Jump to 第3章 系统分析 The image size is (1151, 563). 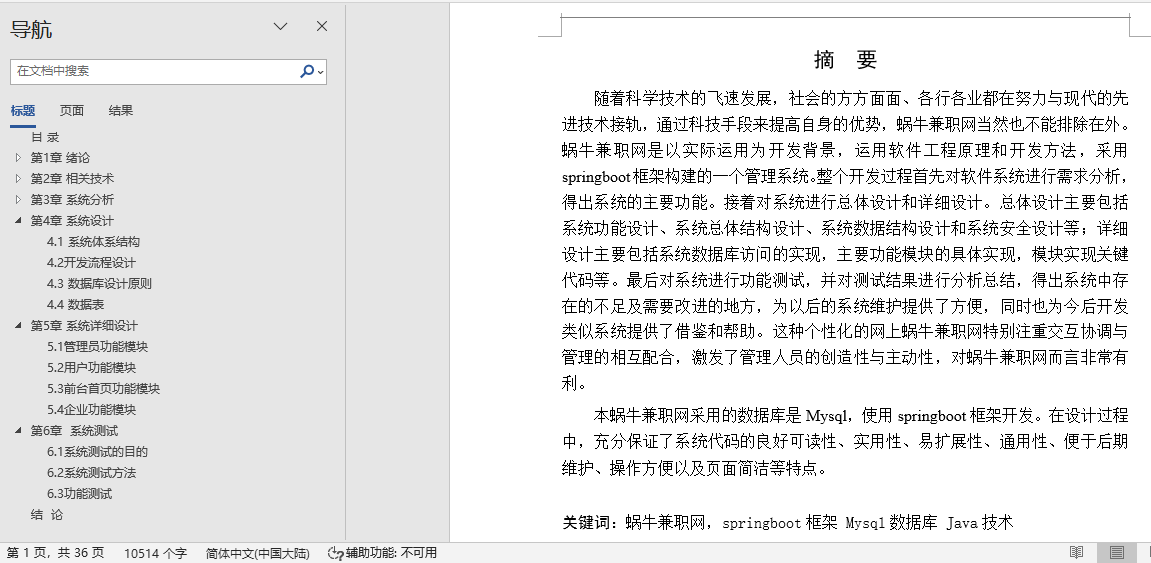tap(72, 200)
